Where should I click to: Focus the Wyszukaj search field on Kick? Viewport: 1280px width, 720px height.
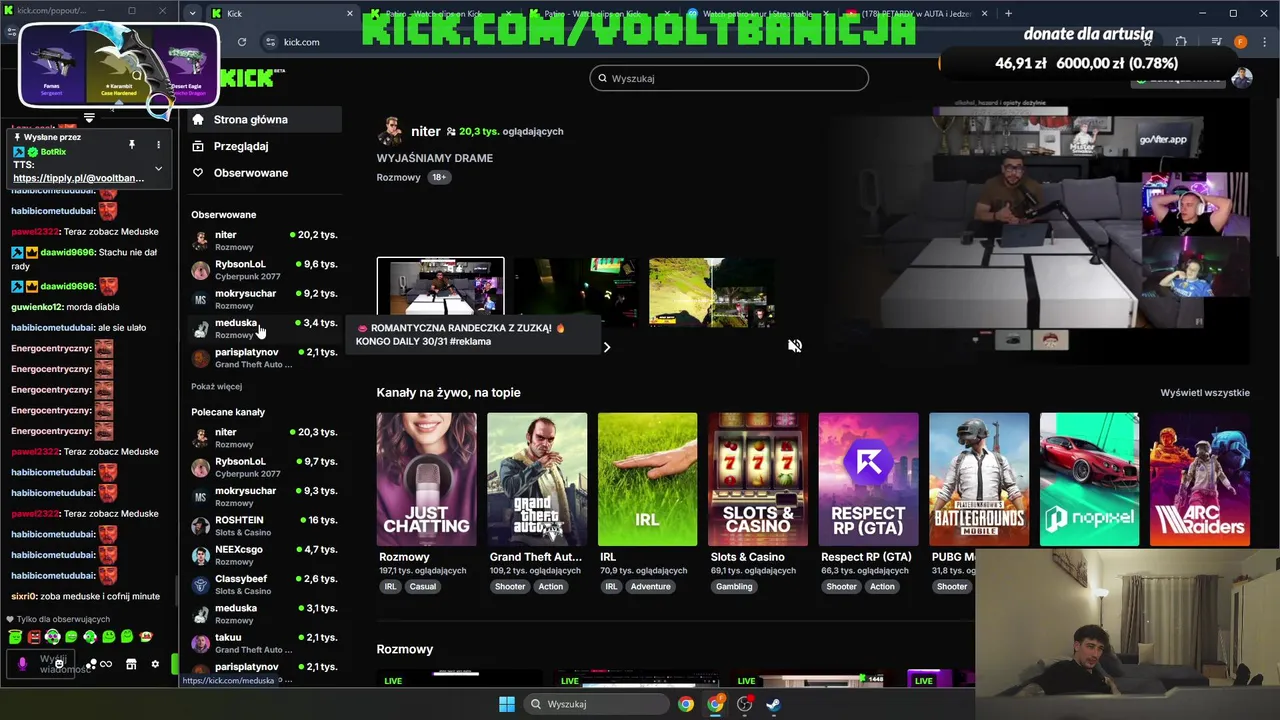[x=729, y=78]
